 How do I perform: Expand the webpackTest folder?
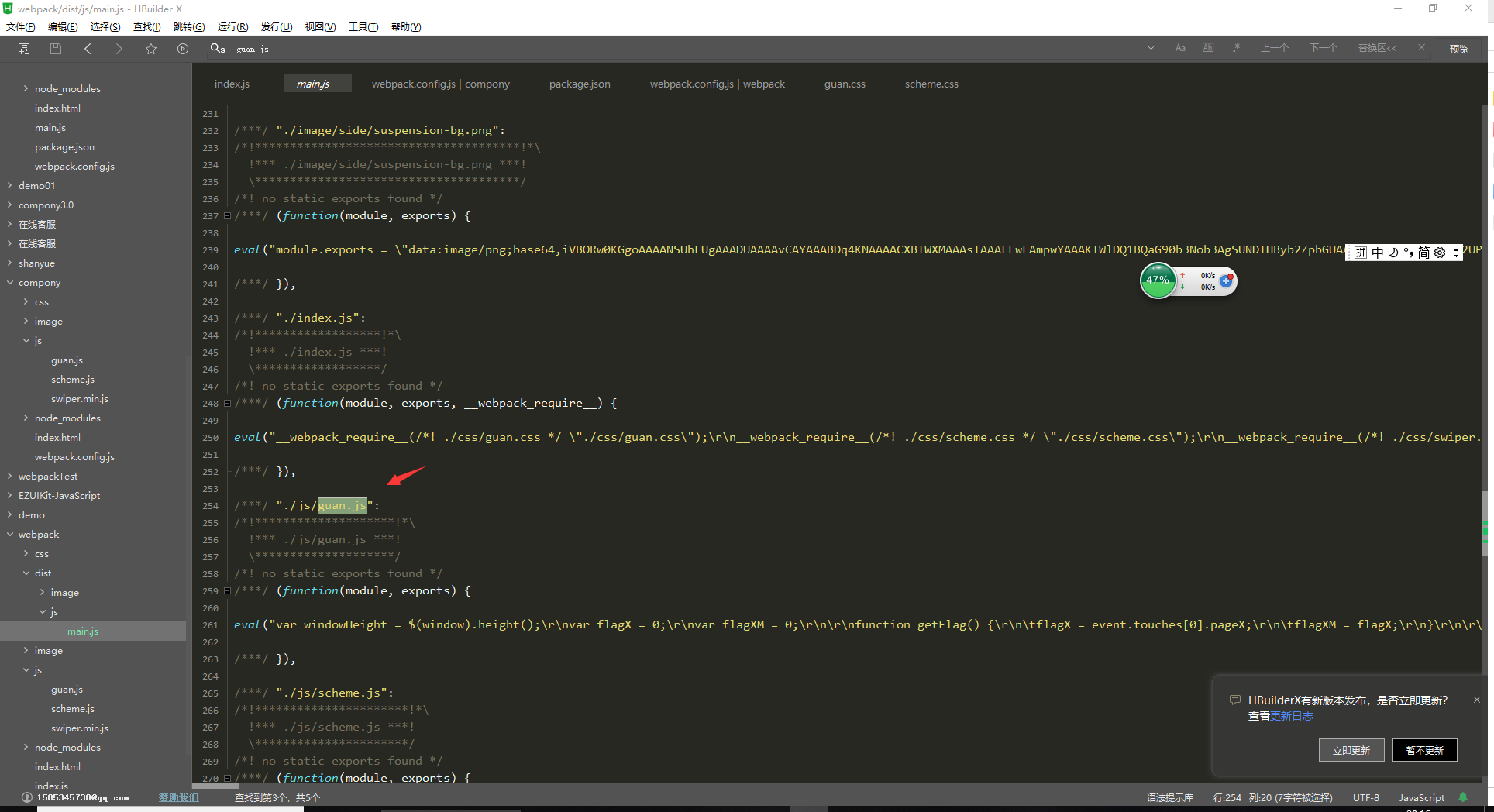(x=9, y=476)
